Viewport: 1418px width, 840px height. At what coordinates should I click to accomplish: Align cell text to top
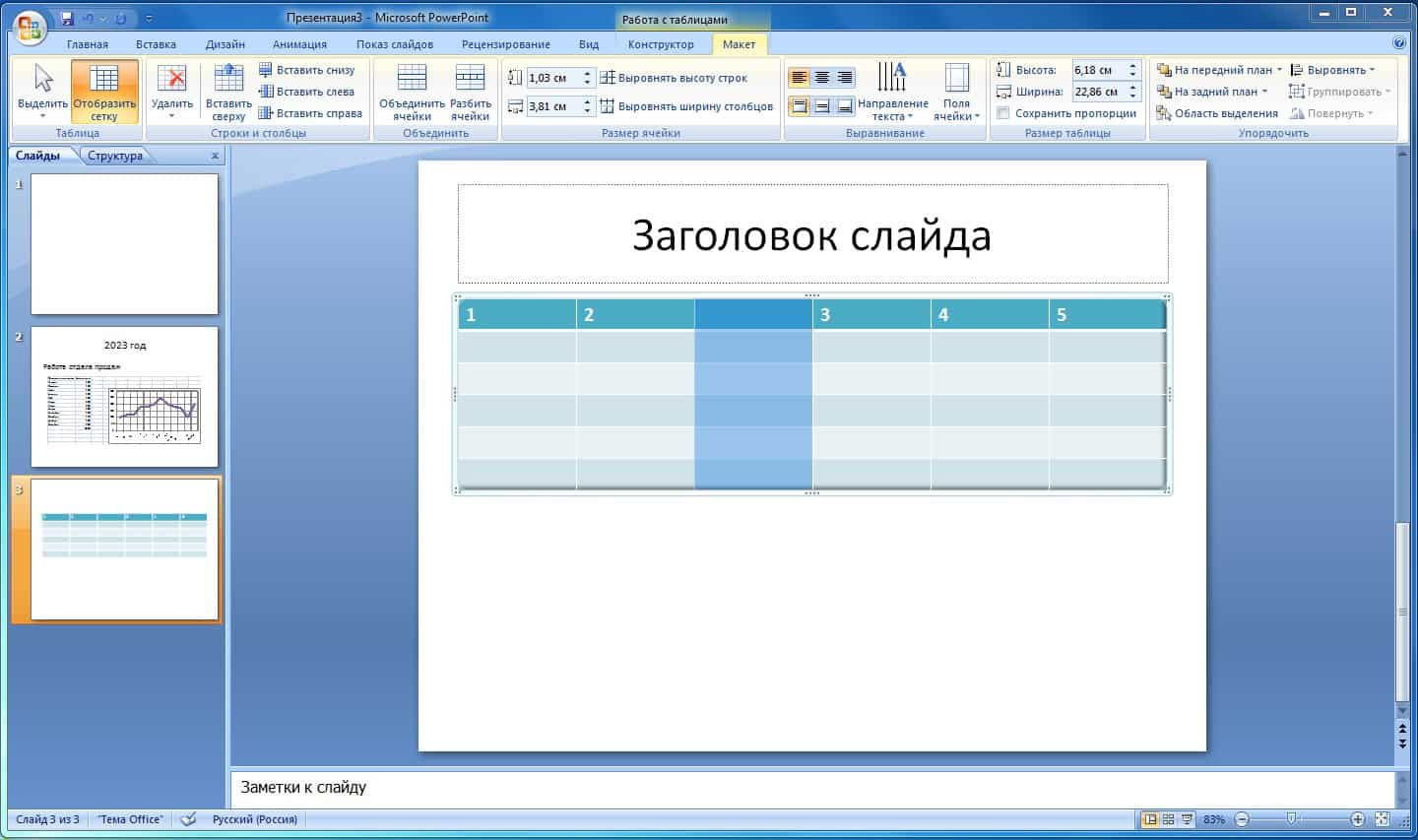coord(799,106)
